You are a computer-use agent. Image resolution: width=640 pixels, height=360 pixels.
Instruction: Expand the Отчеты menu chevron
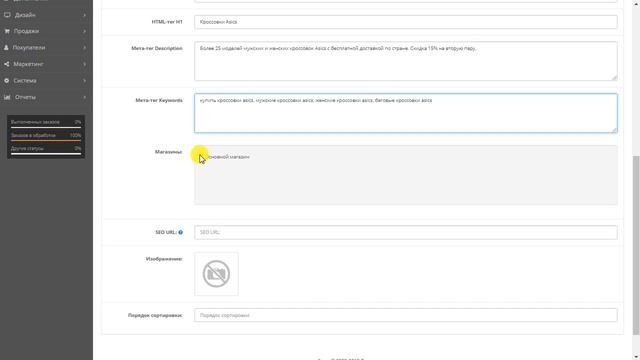click(84, 97)
